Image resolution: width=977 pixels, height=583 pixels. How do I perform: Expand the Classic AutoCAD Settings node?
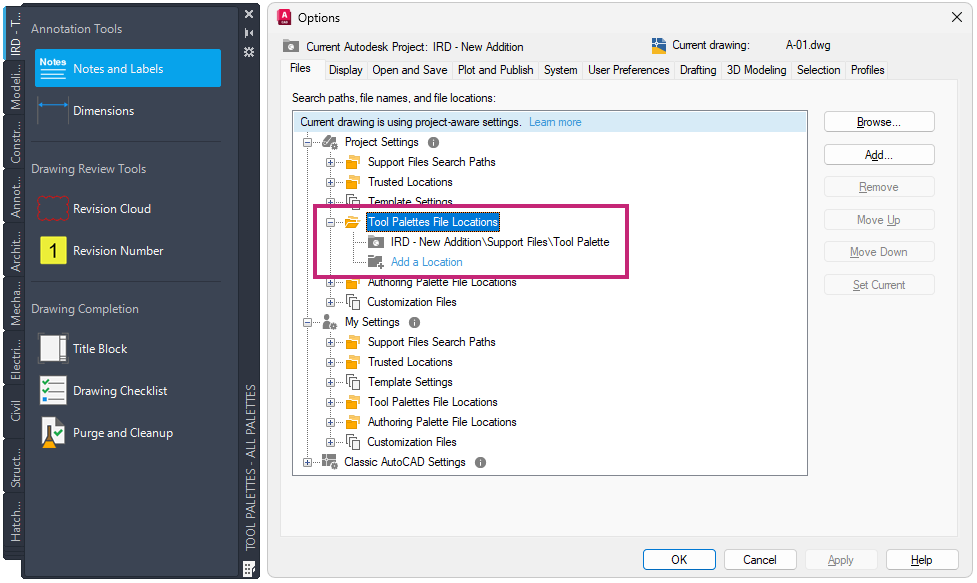click(x=308, y=463)
